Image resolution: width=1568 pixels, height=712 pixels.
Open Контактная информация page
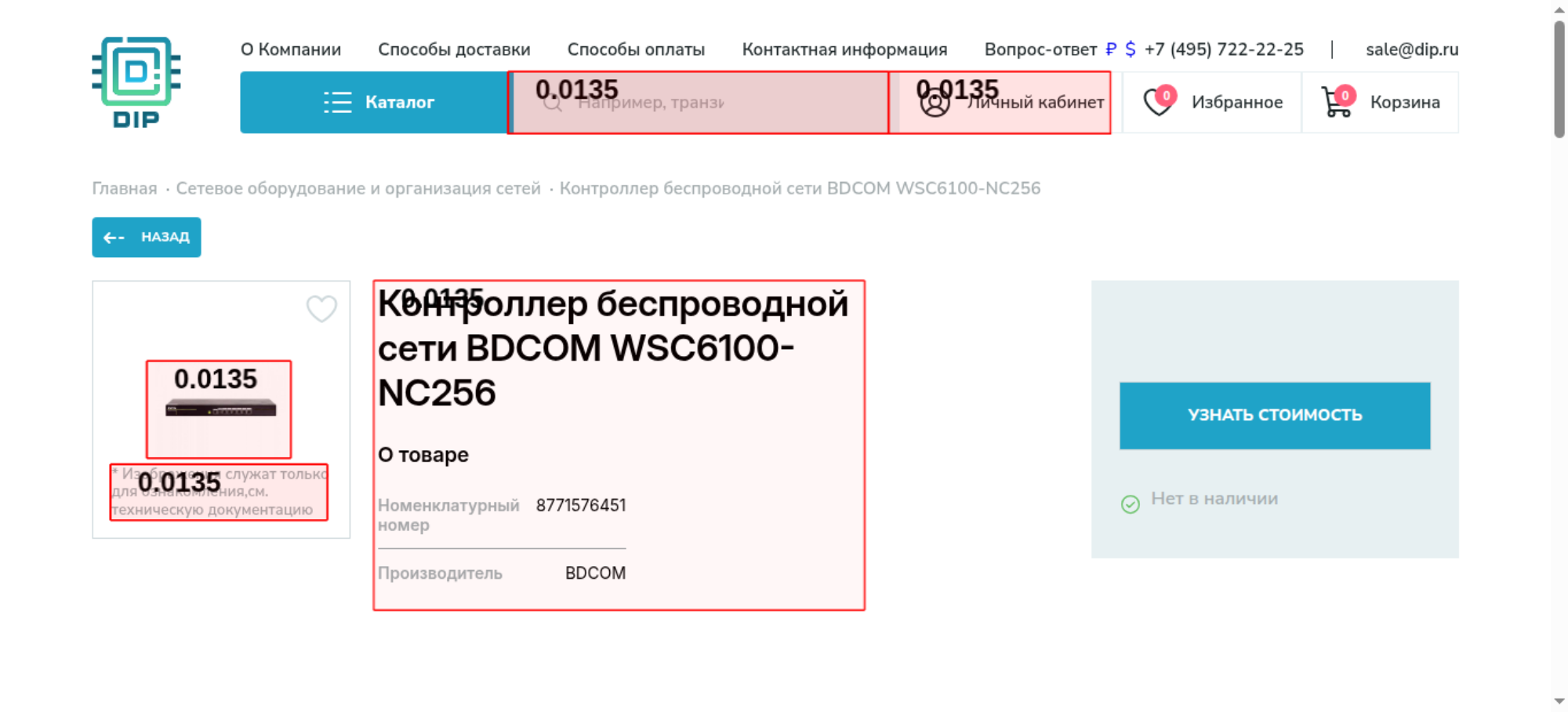(844, 49)
